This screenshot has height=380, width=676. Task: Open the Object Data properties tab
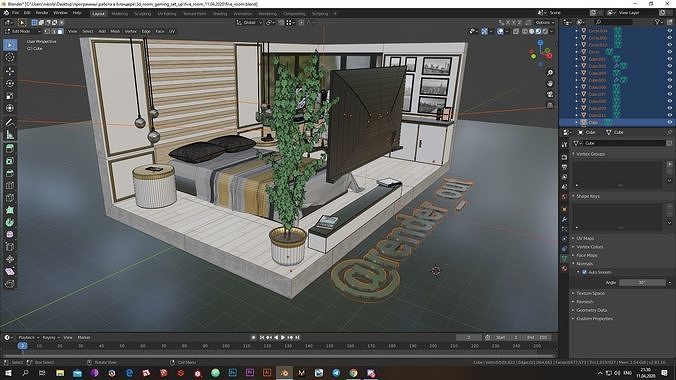(564, 258)
